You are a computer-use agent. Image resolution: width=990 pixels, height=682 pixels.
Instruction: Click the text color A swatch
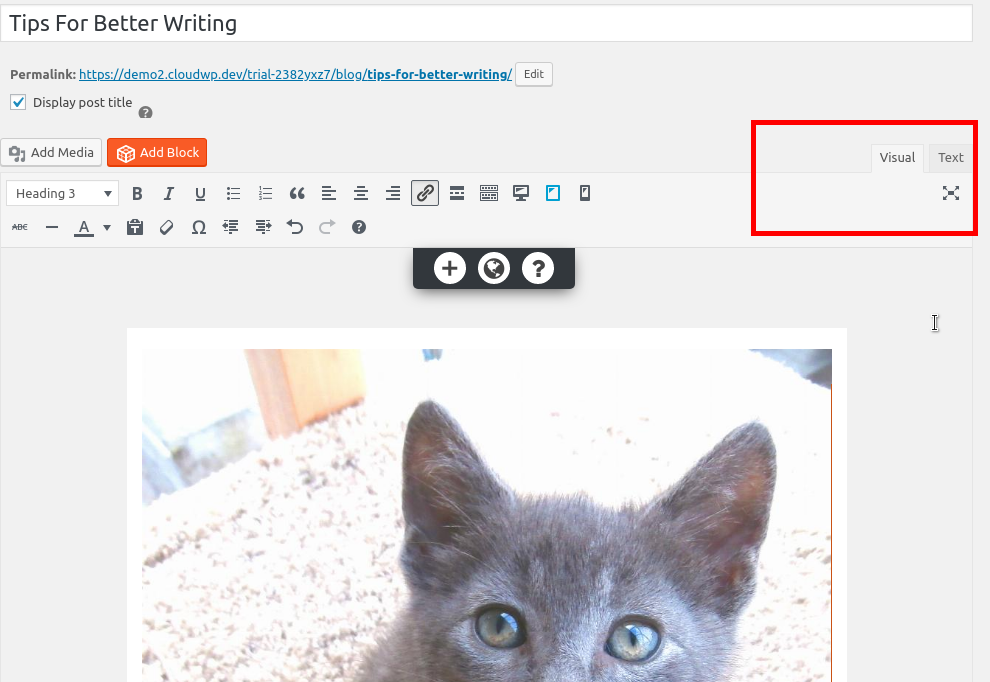click(83, 227)
